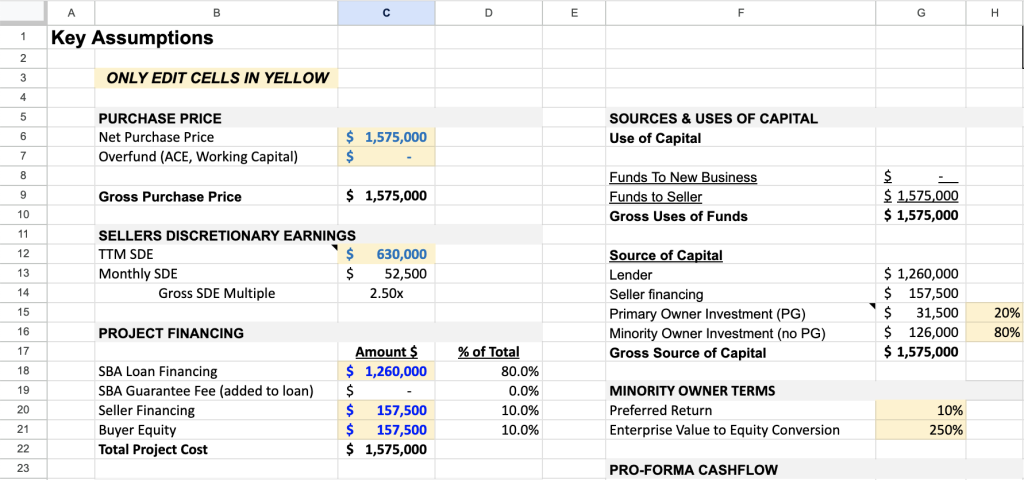Click Lender amount $1,260,000
This screenshot has width=1024, height=480.
click(x=921, y=274)
